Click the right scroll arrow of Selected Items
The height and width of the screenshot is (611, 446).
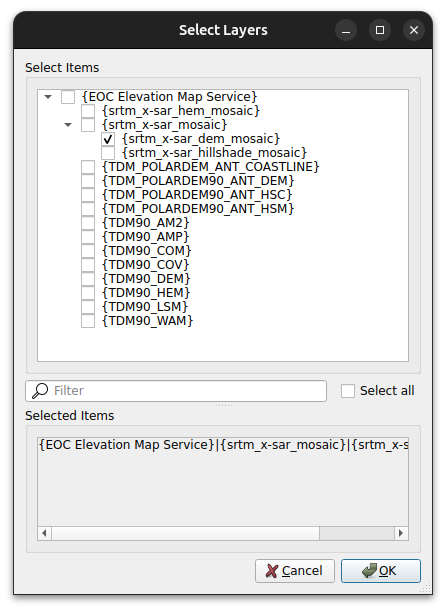[401, 533]
